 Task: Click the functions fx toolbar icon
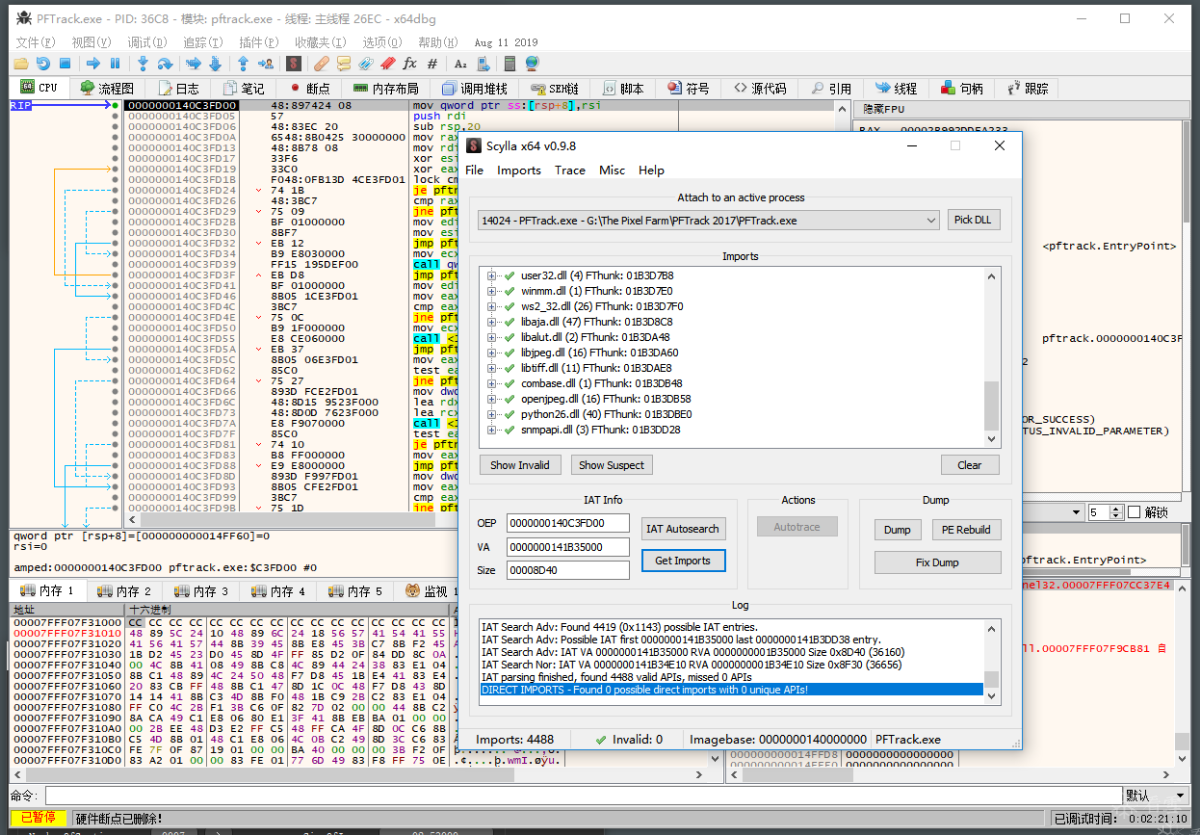410,63
